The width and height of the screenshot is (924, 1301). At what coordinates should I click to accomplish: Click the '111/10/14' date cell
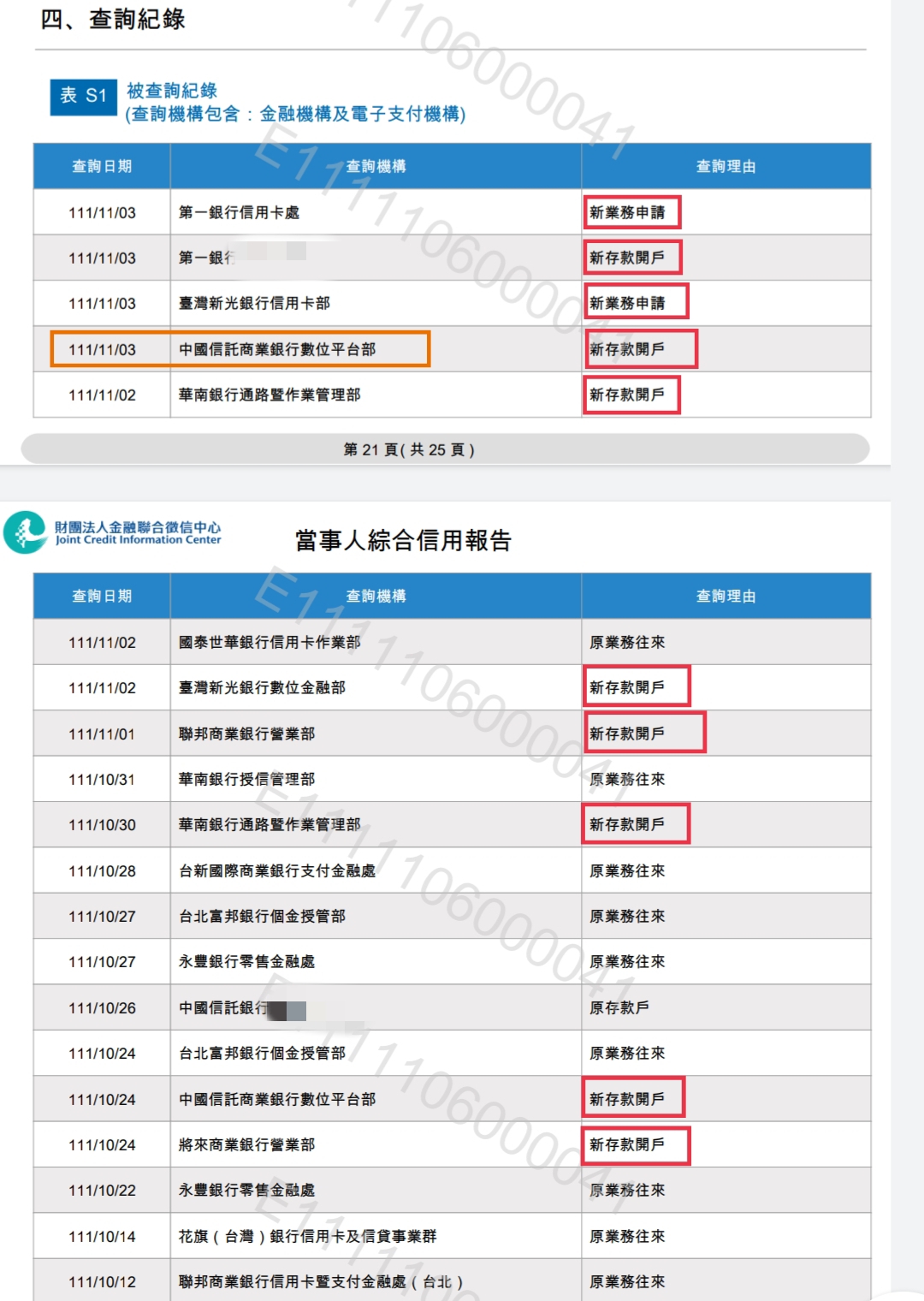[102, 1236]
